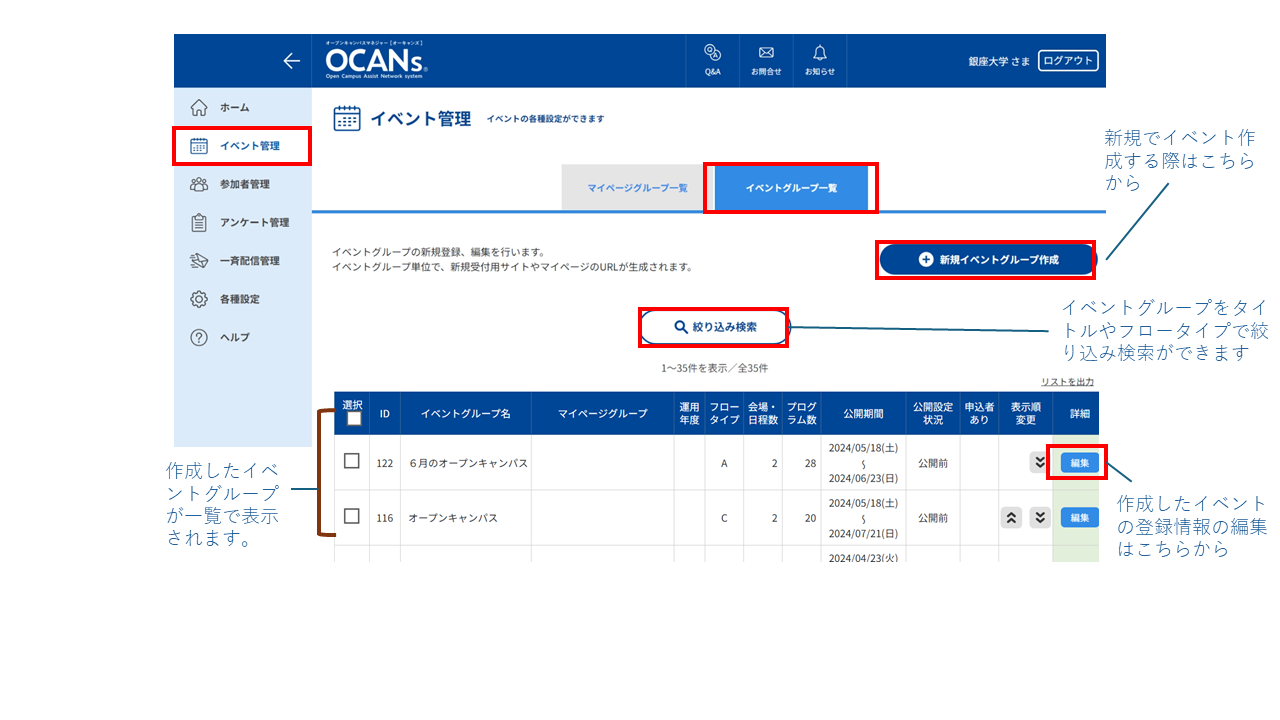This screenshot has width=1280, height=720.
Task: Open お知らせ bell notifications
Action: click(x=820, y=60)
